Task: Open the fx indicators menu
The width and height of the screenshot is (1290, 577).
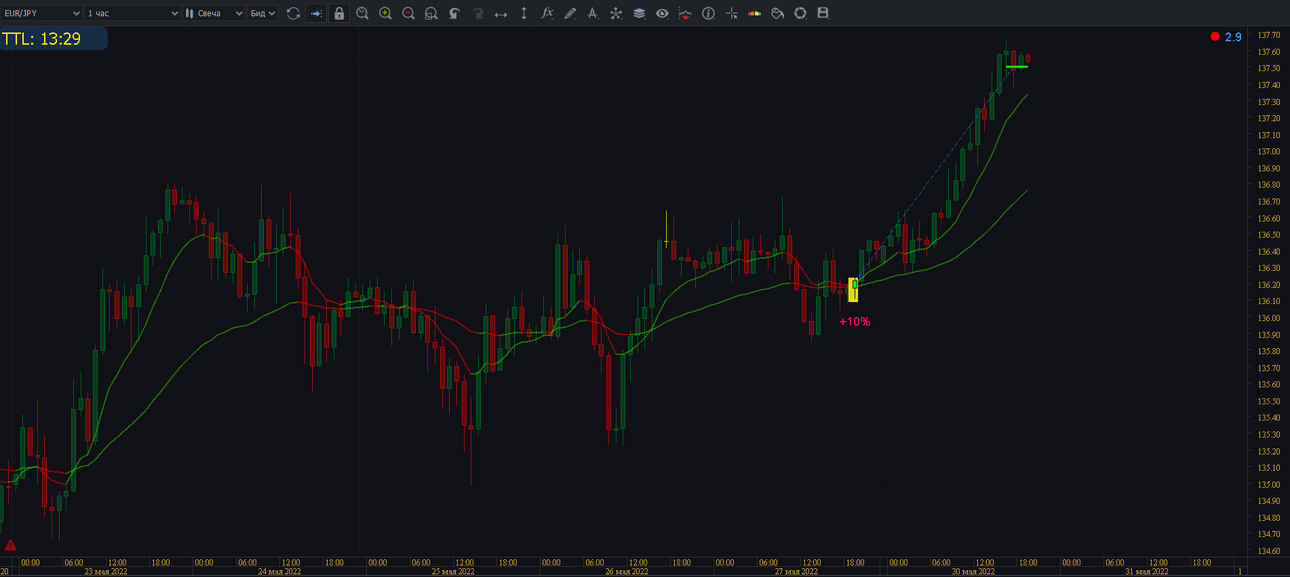Action: pyautogui.click(x=547, y=13)
